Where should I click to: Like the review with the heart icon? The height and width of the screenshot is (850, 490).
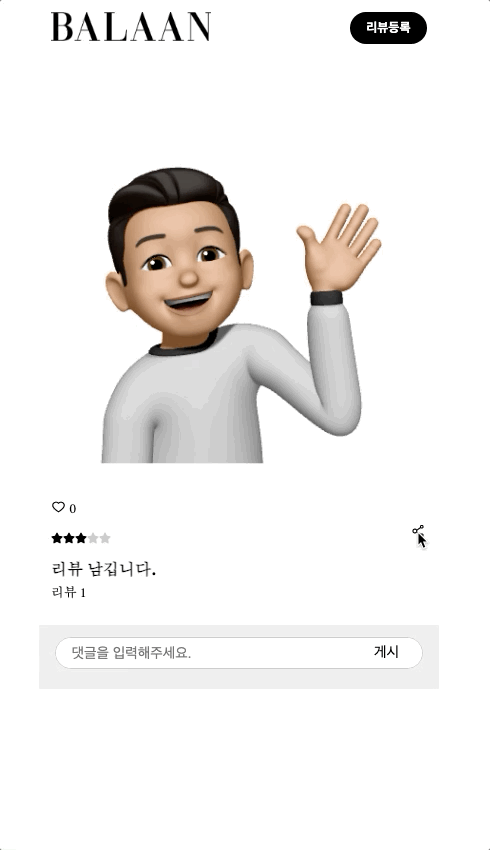[x=58, y=507]
